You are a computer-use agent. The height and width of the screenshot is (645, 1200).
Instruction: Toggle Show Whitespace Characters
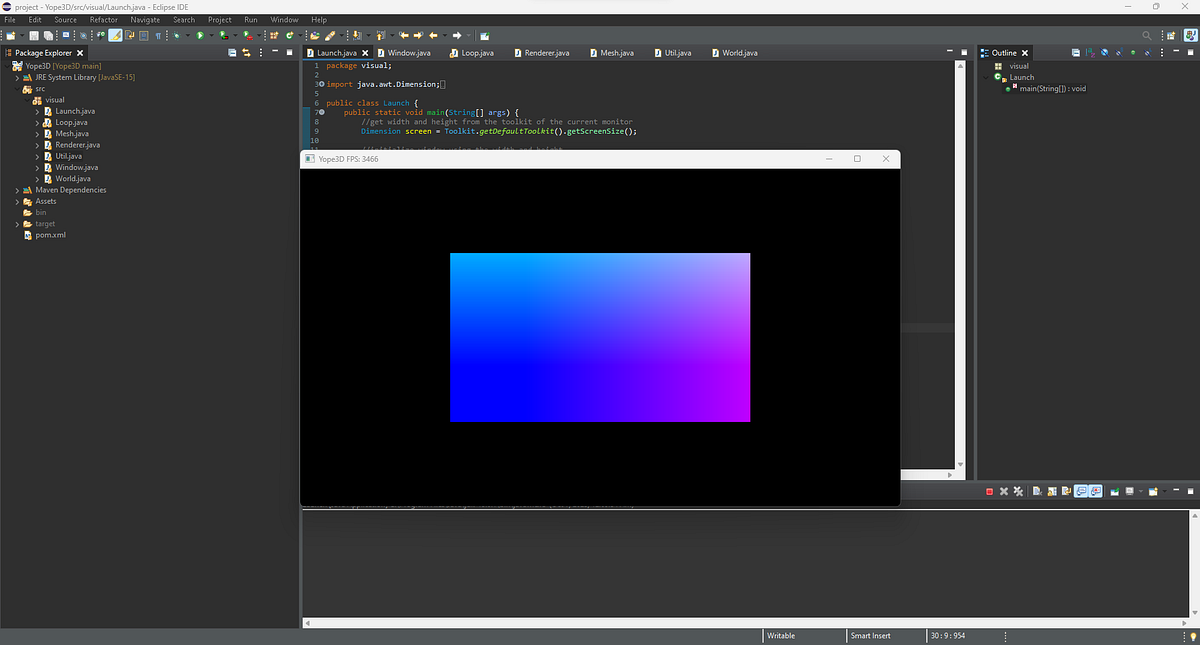pyautogui.click(x=158, y=36)
